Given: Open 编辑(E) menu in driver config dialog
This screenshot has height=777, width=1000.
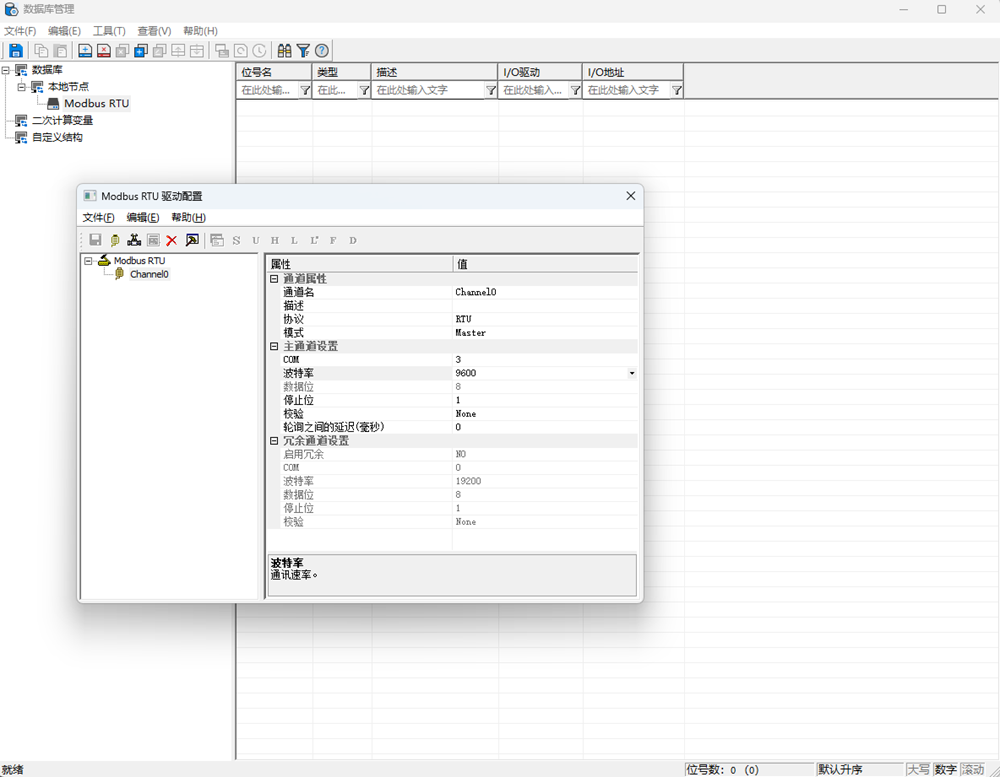Looking at the screenshot, I should point(143,218).
